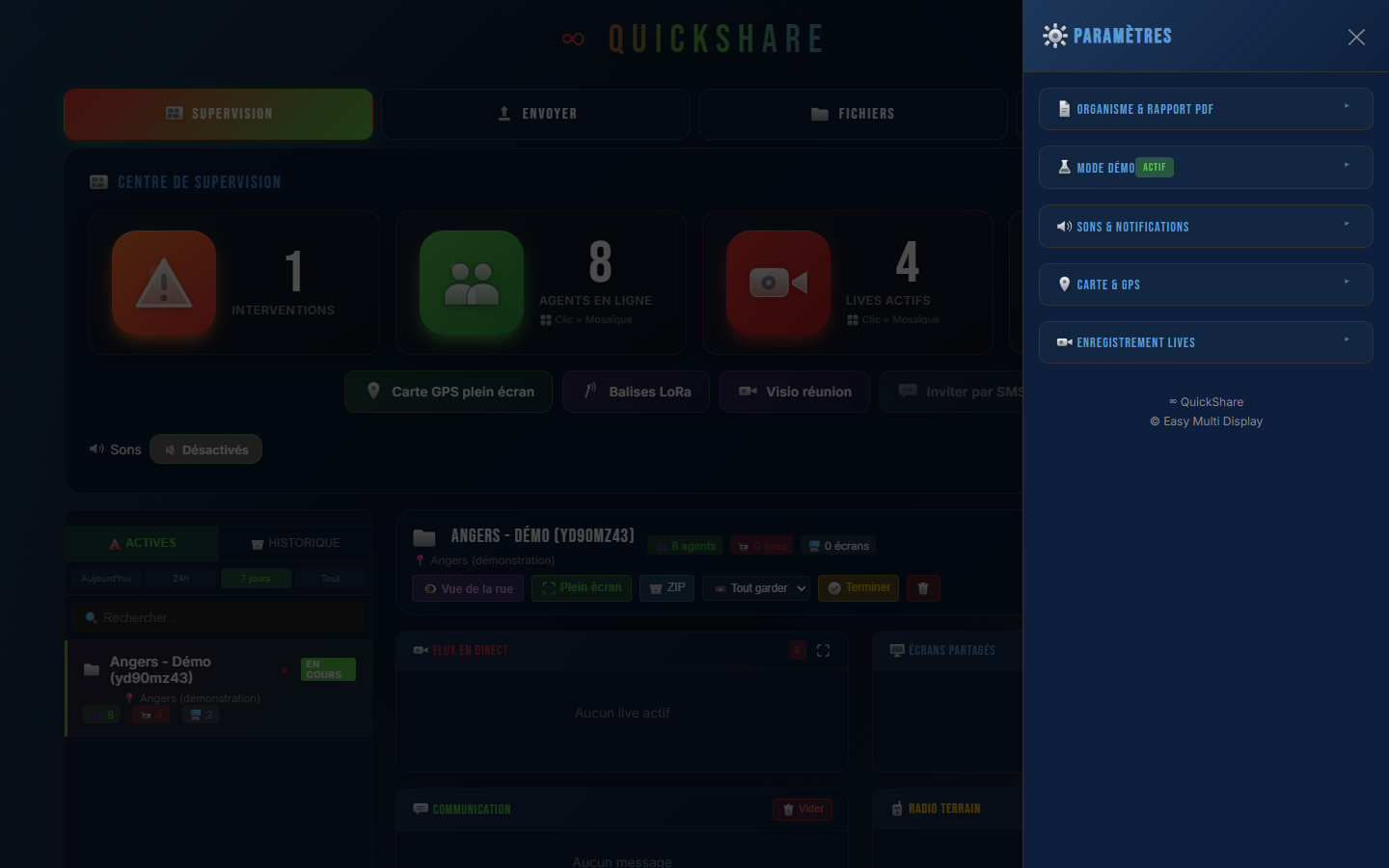Toggle the Sons Désactivés switch
This screenshot has height=868, width=1389.
[x=205, y=449]
